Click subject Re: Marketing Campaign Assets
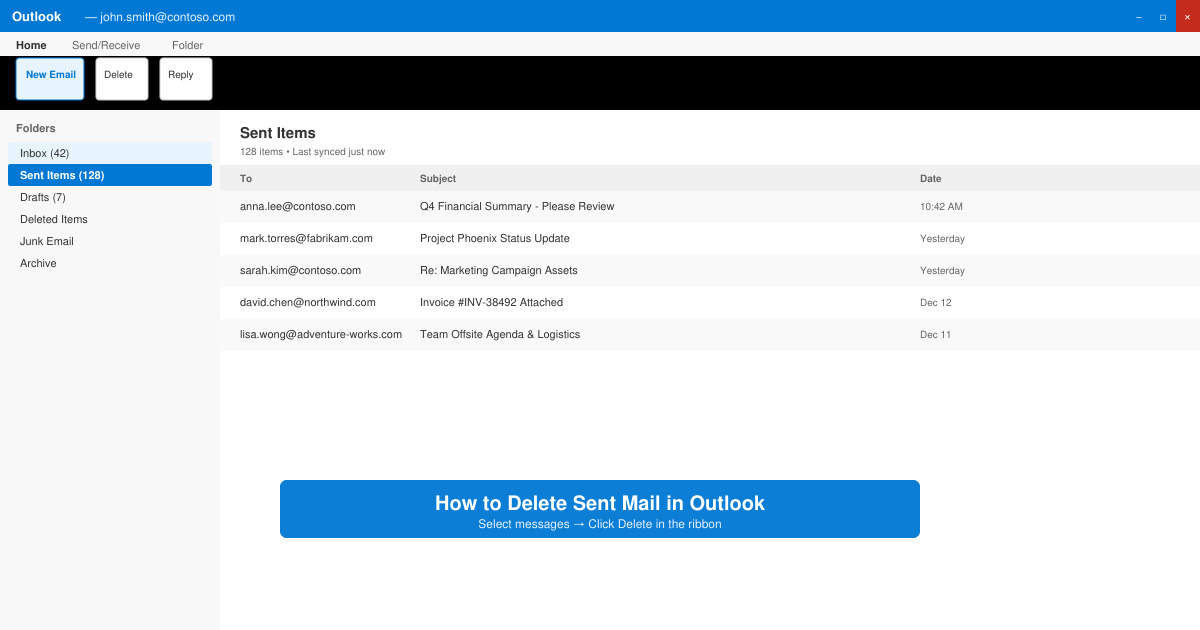Image resolution: width=1200 pixels, height=630 pixels. click(499, 271)
